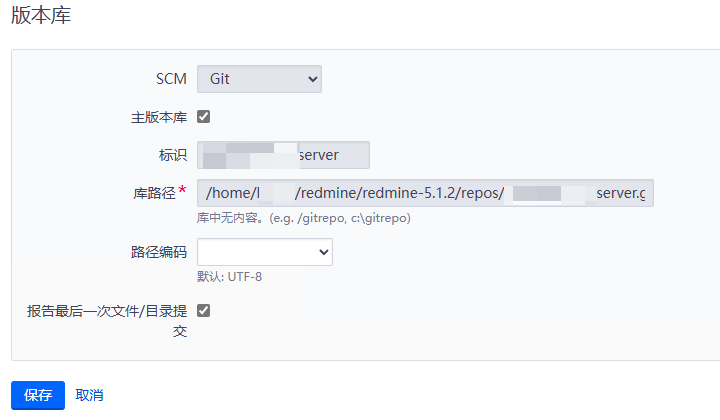The width and height of the screenshot is (720, 420).
Task: Uncheck 报告最后一次文件/目录提交 checkbox
Action: click(204, 310)
